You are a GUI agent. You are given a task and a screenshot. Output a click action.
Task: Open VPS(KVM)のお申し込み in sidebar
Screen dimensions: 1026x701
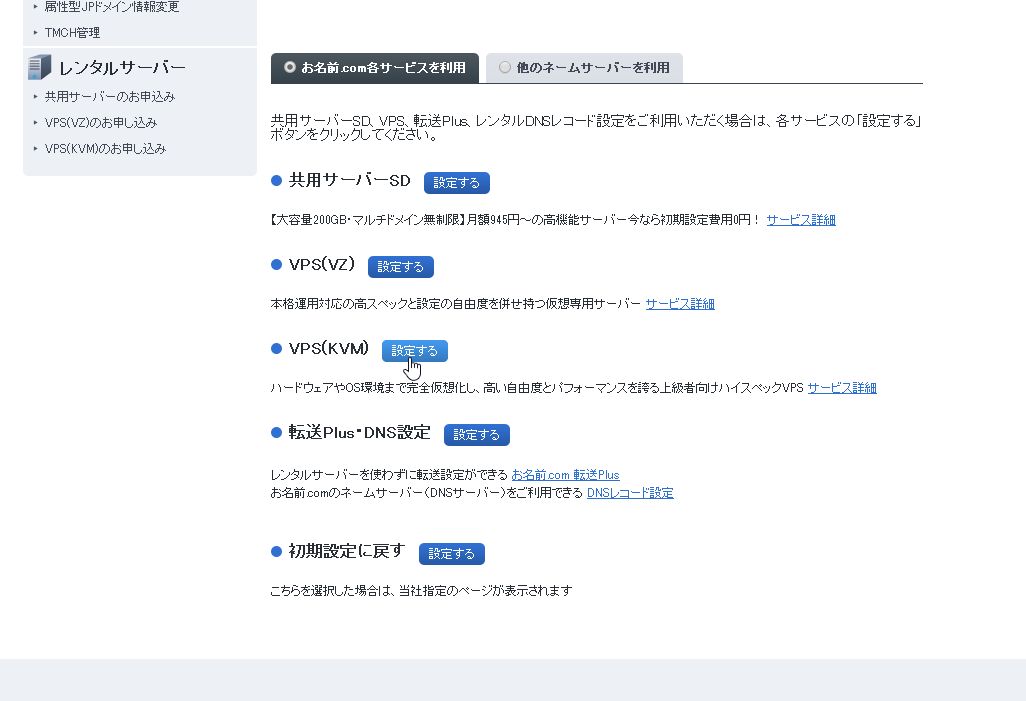[x=105, y=149]
